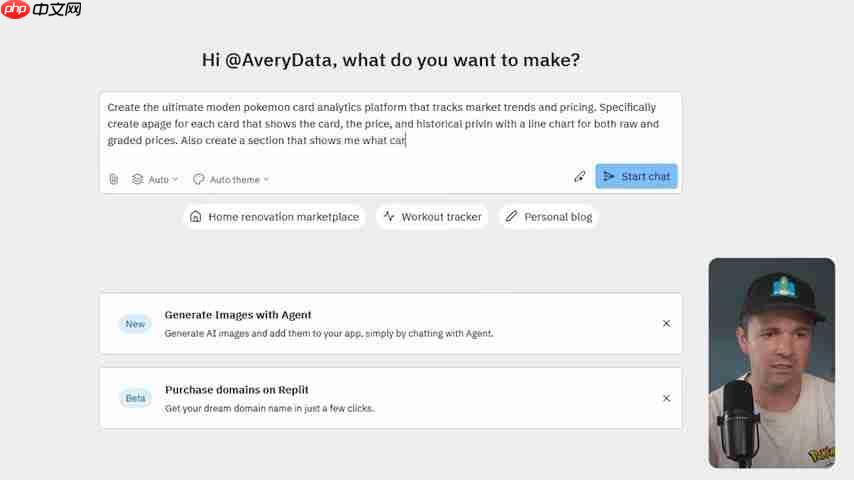Image resolution: width=854 pixels, height=480 pixels.
Task: Dismiss the Generate Images with Agent card
Action: (x=666, y=324)
